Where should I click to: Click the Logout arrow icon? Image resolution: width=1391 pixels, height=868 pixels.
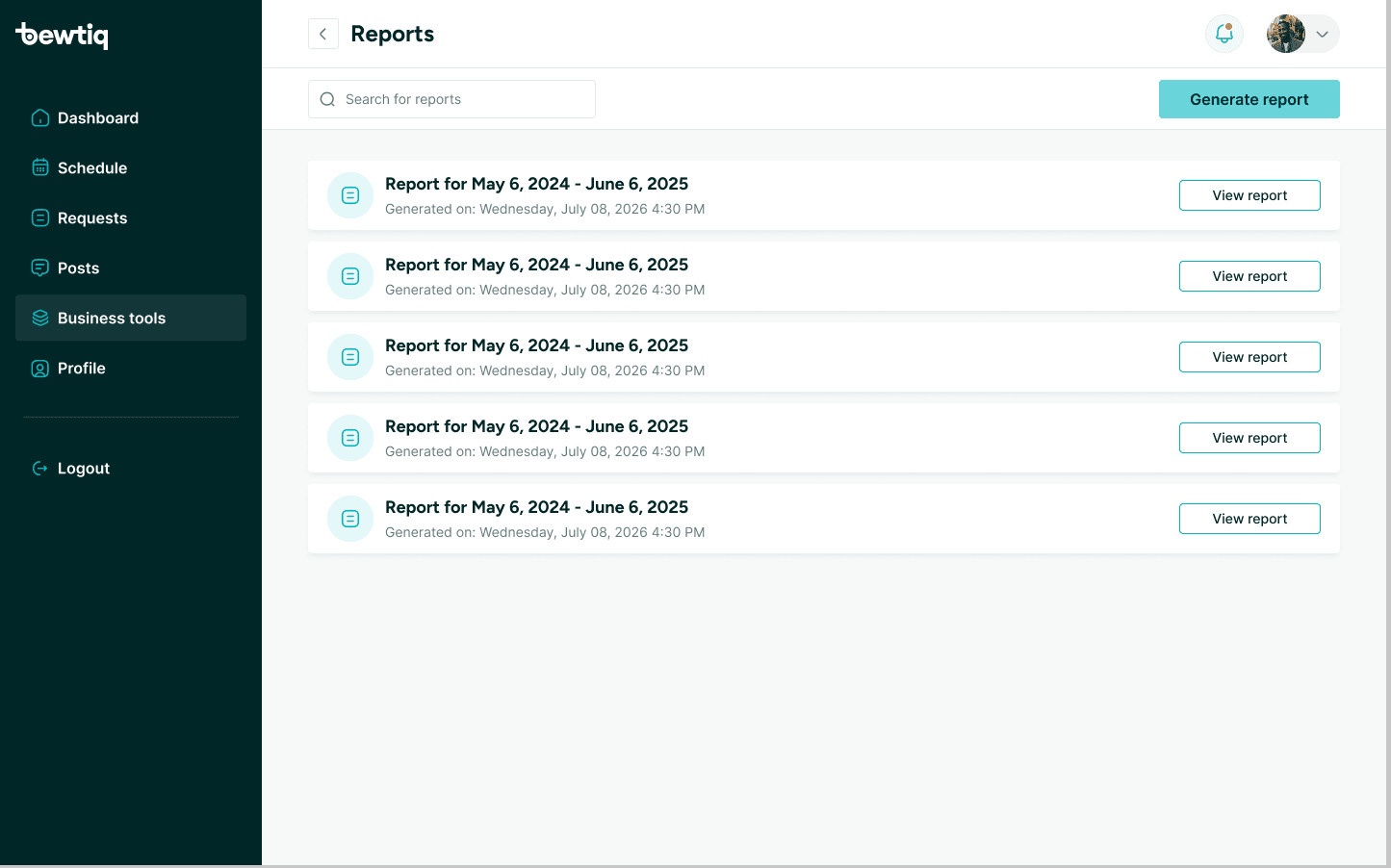point(40,469)
